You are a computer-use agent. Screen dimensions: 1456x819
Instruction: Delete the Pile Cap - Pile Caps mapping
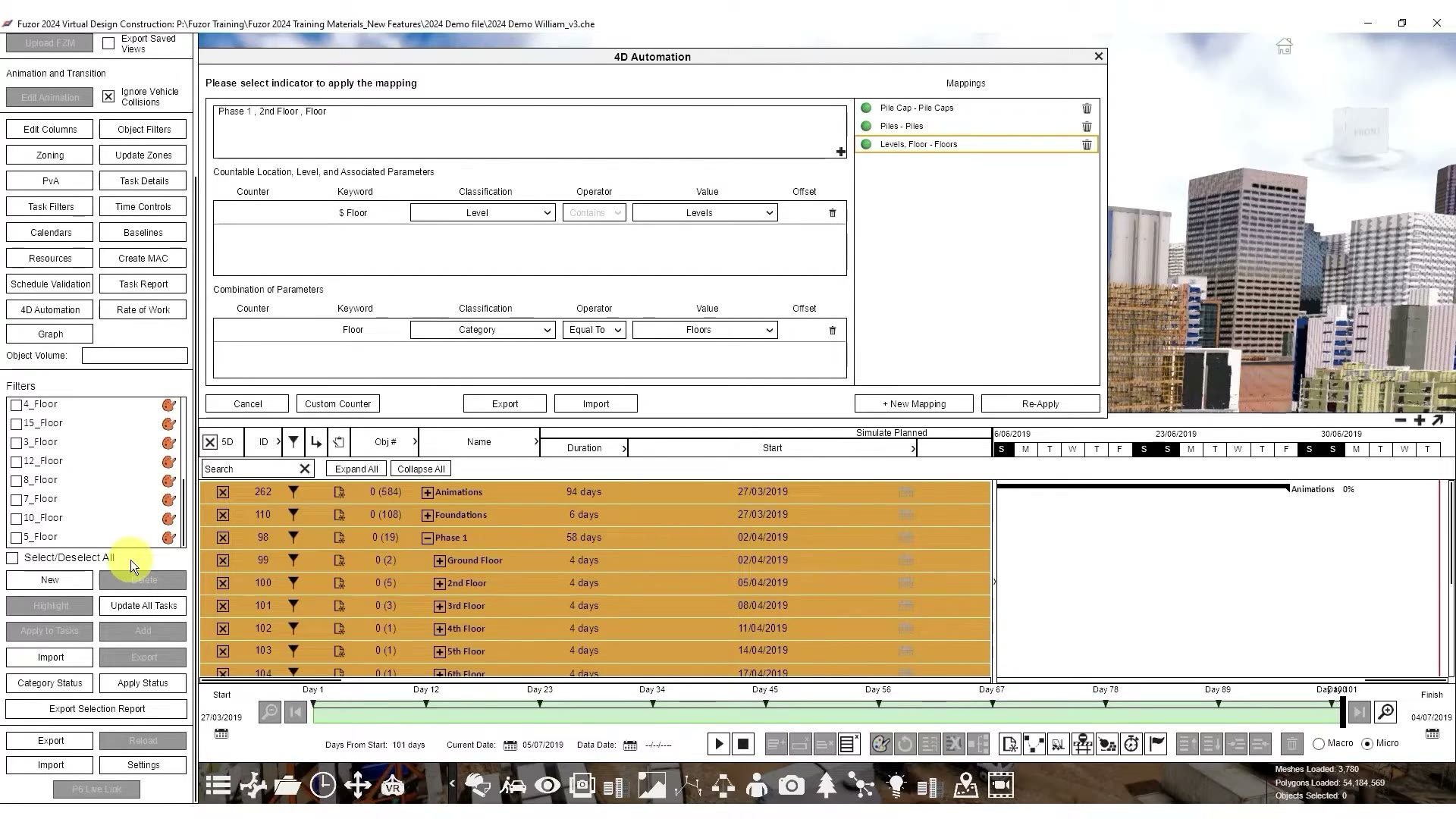point(1087,108)
